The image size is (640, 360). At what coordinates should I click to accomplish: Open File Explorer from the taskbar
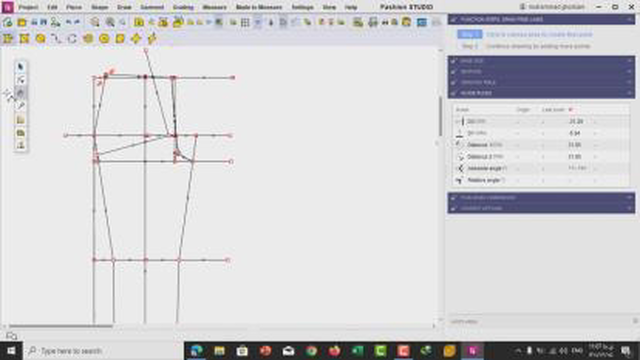219,351
